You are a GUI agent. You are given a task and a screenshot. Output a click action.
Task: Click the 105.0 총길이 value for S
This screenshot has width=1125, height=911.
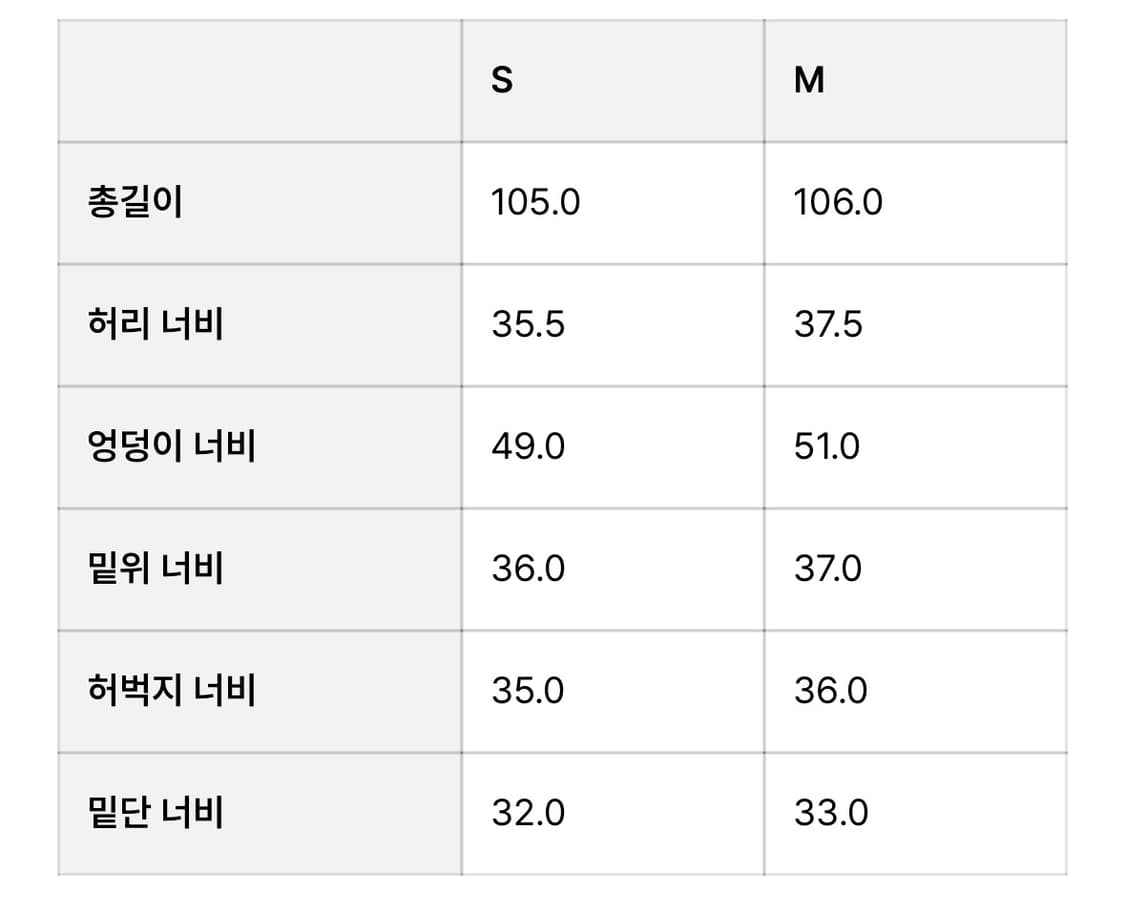point(535,203)
